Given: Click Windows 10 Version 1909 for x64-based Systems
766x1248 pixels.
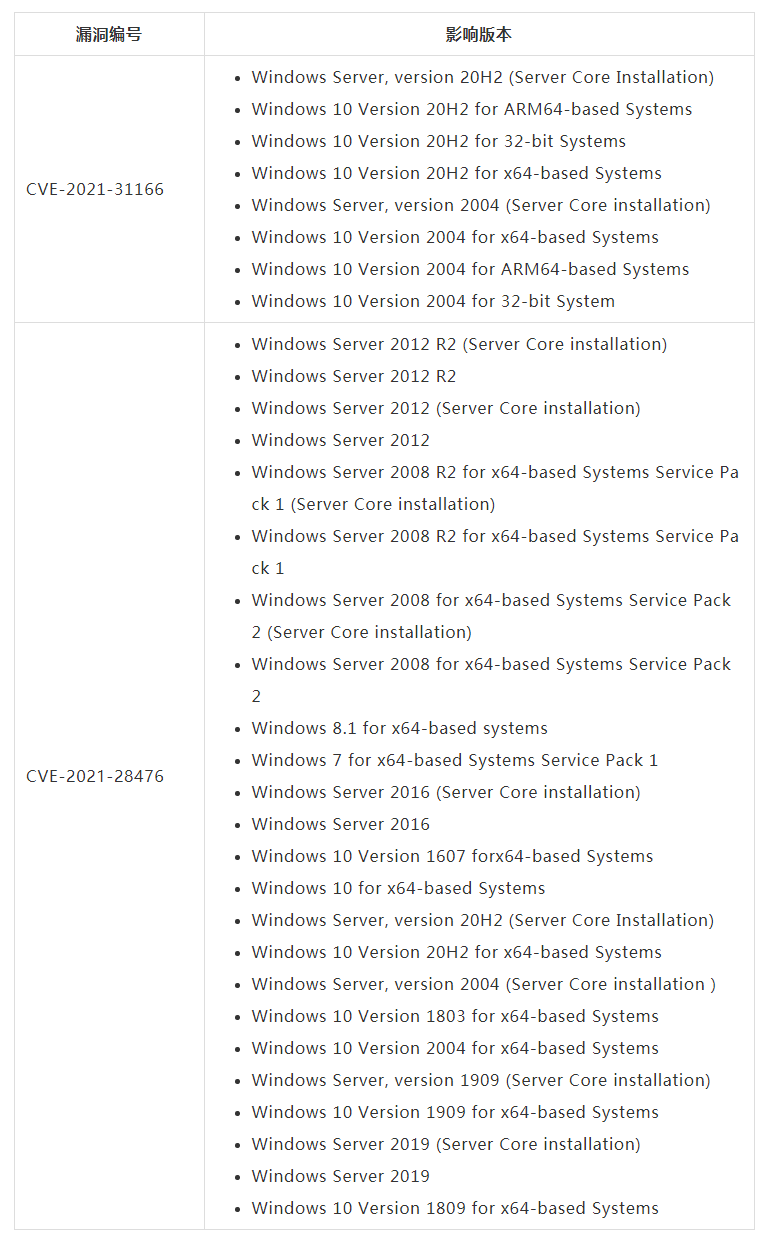Looking at the screenshot, I should (x=455, y=1112).
